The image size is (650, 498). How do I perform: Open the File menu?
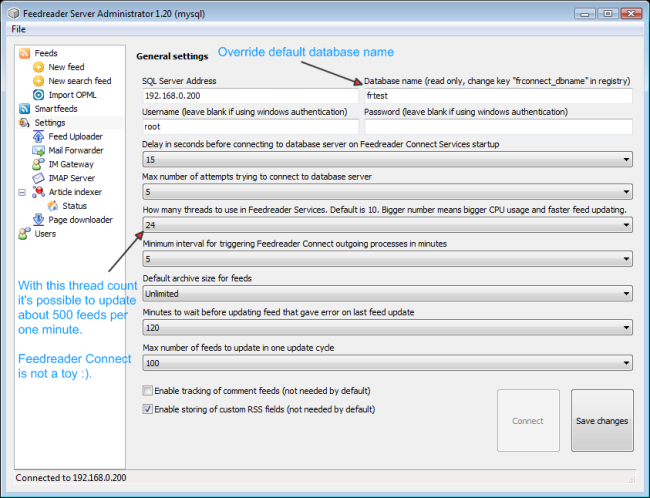click(19, 29)
